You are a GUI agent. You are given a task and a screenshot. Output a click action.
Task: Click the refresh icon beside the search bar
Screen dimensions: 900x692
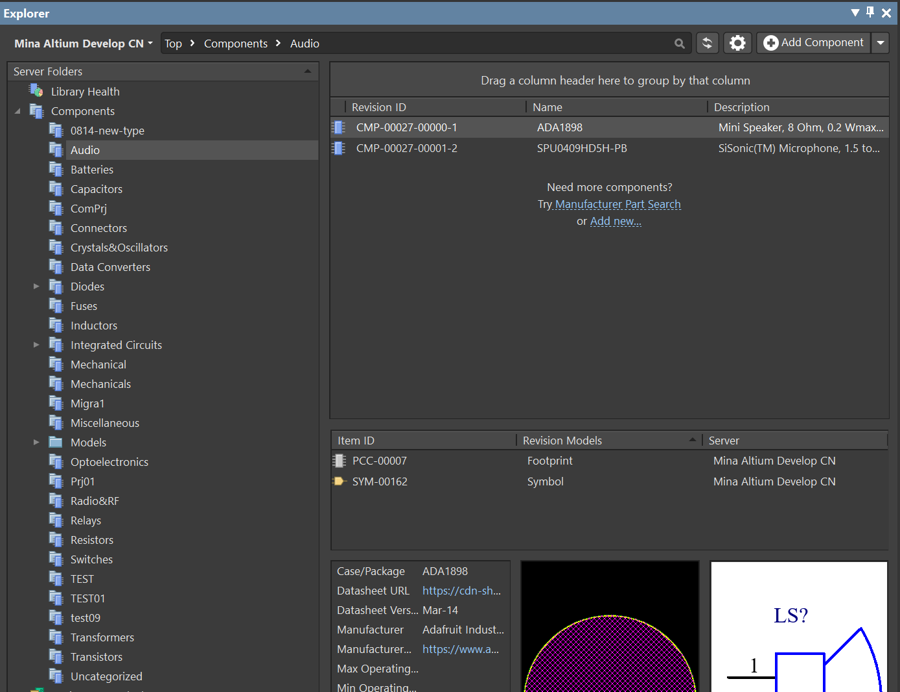[707, 43]
